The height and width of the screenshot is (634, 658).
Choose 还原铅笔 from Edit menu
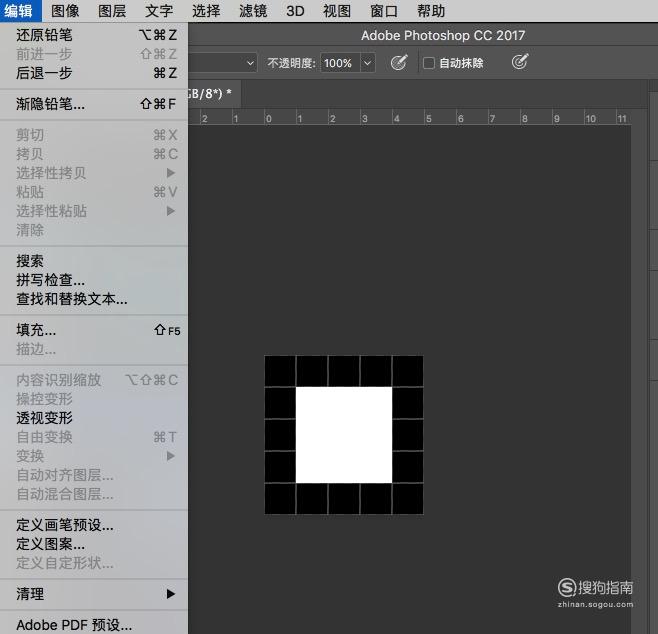(x=94, y=35)
